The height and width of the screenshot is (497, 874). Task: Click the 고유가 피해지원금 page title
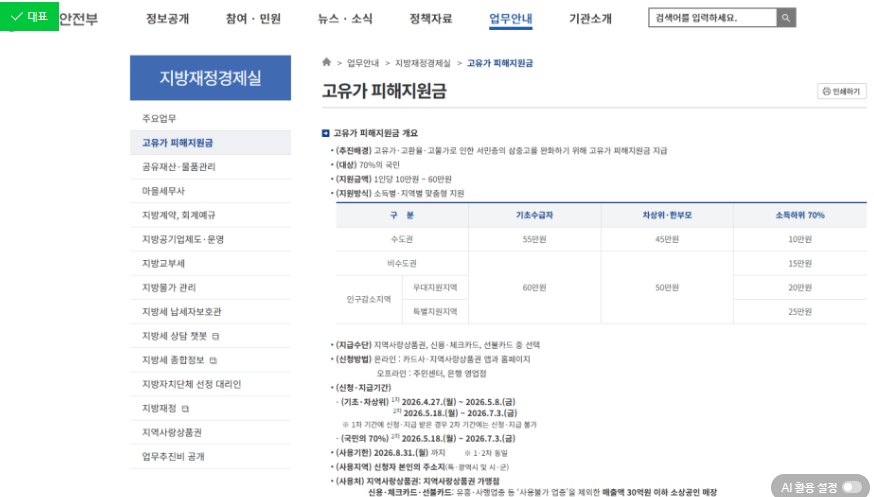pos(384,91)
